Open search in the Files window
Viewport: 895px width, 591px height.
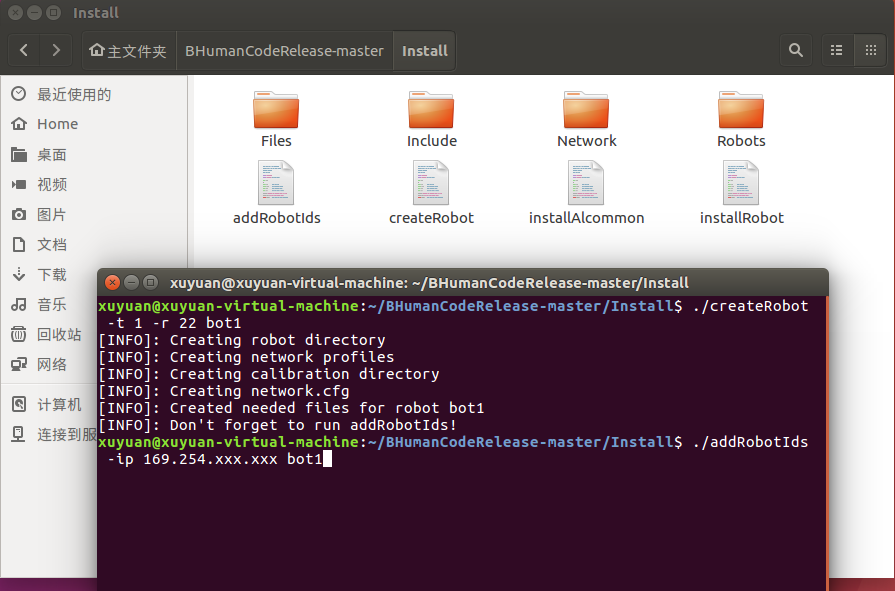pyautogui.click(x=796, y=49)
